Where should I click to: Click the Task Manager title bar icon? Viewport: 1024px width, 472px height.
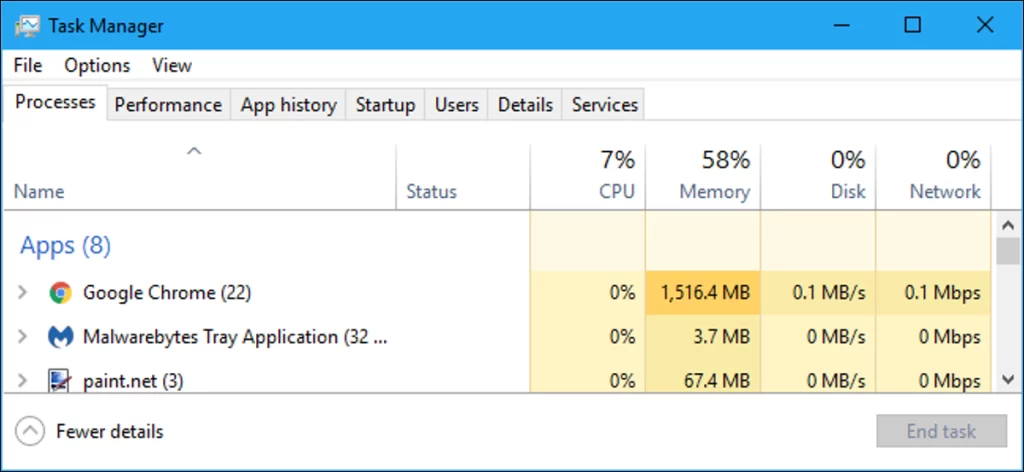(x=27, y=26)
